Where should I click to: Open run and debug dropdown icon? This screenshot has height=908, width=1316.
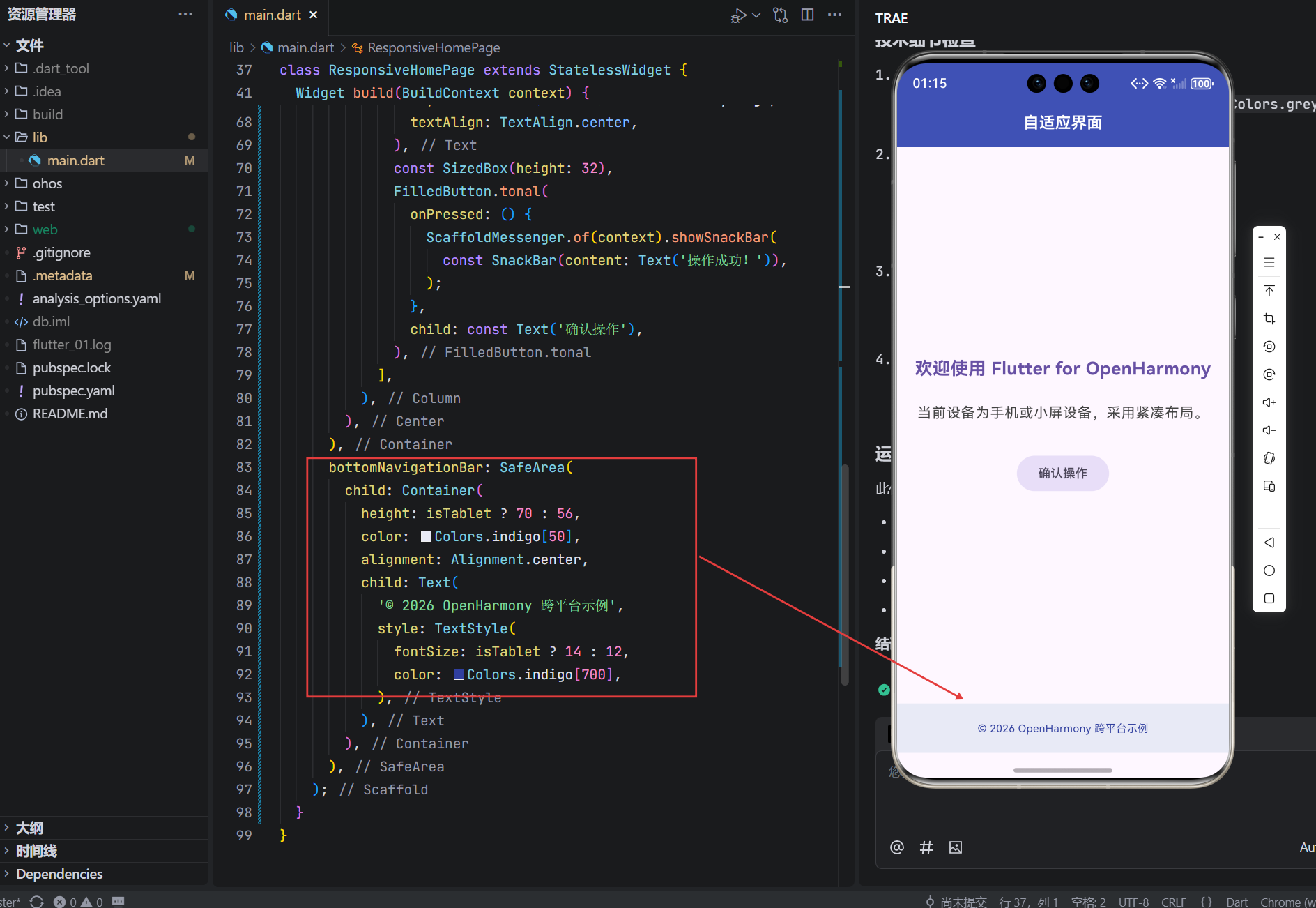click(x=756, y=15)
